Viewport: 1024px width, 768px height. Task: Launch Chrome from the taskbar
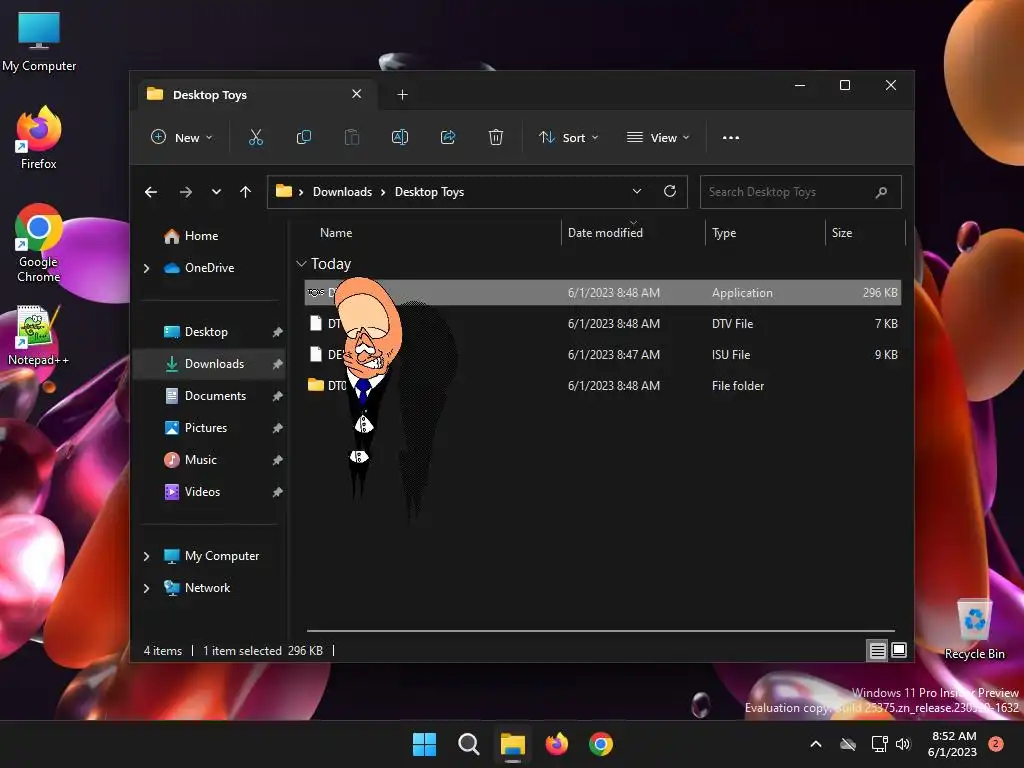tap(601, 744)
